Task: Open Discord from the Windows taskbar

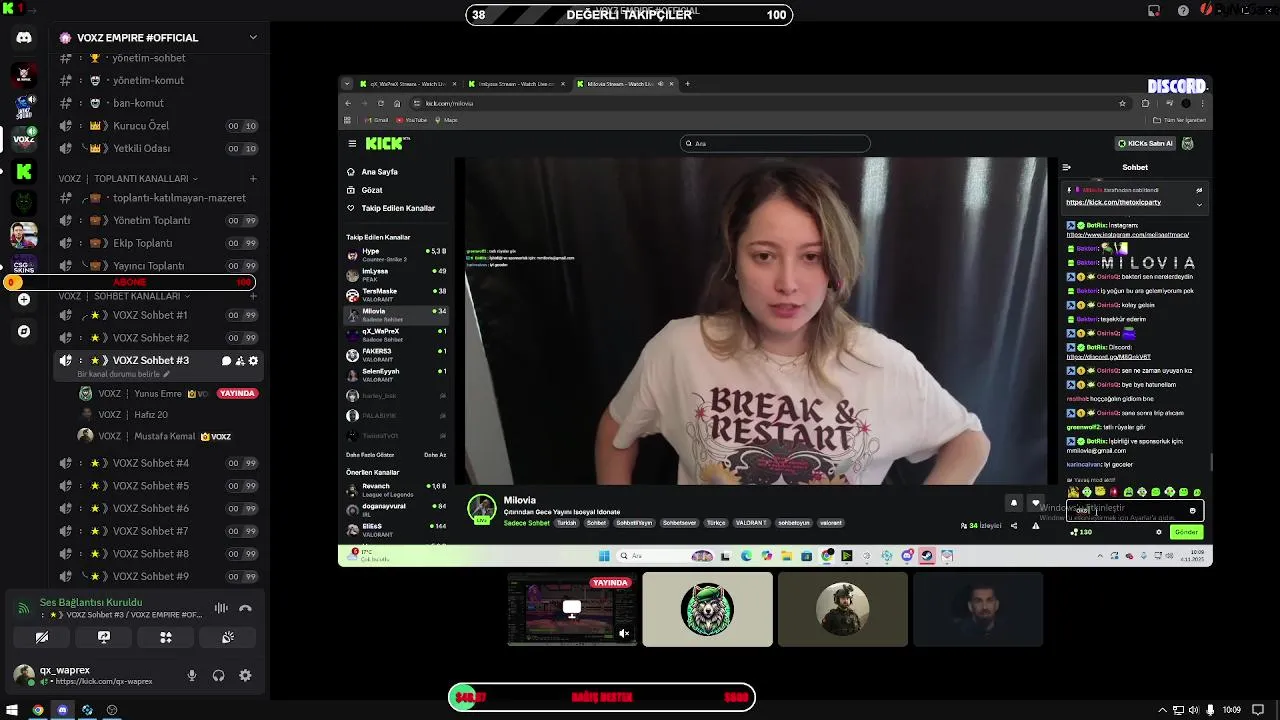Action: pyautogui.click(x=62, y=710)
